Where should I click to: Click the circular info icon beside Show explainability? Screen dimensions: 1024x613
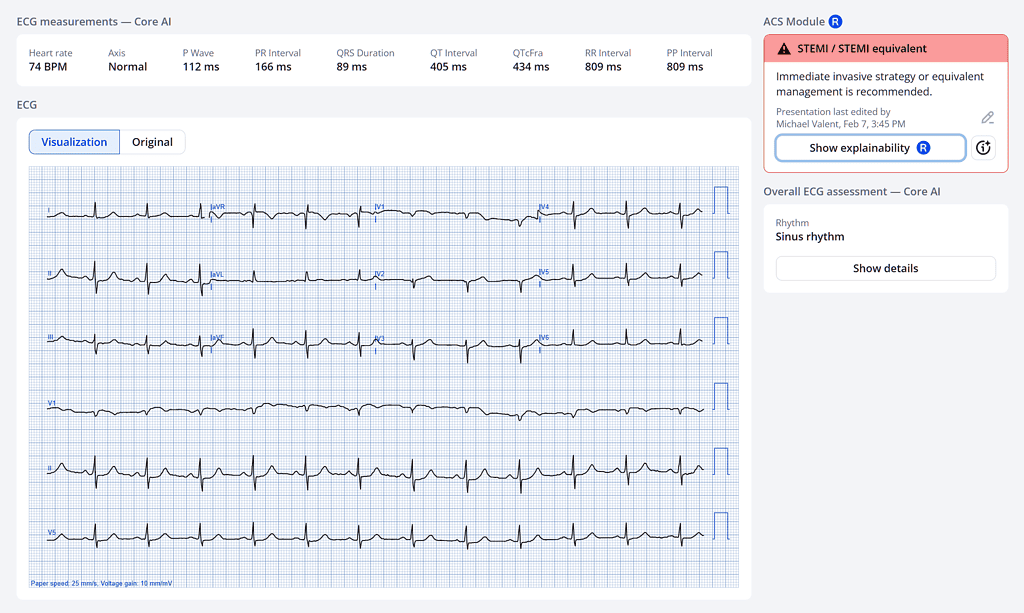pos(984,147)
